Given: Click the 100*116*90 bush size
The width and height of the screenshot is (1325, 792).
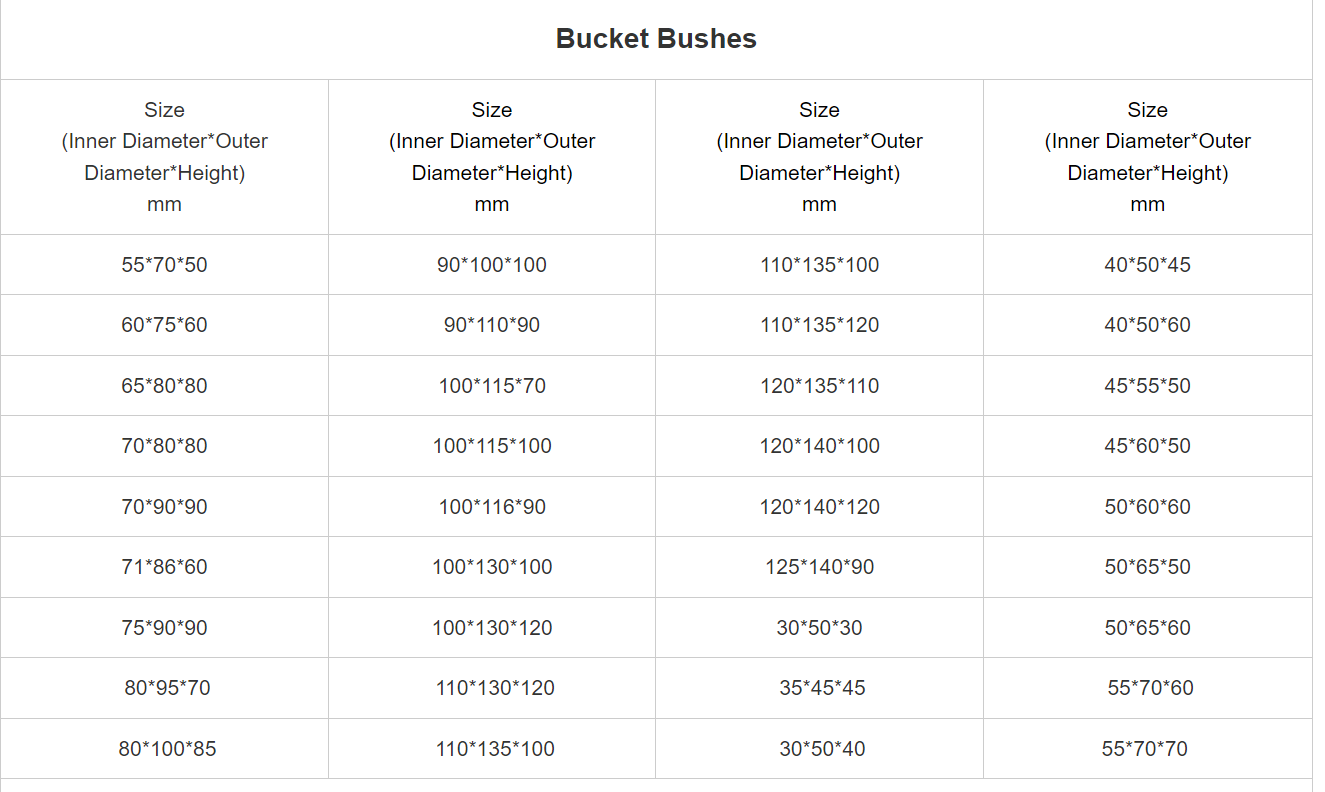Looking at the screenshot, I should tap(492, 507).
